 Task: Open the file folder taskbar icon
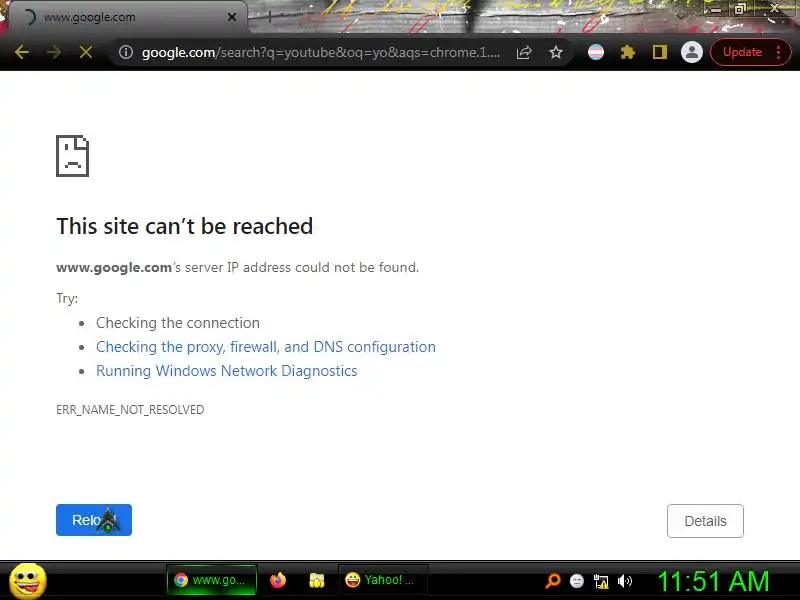coord(316,581)
